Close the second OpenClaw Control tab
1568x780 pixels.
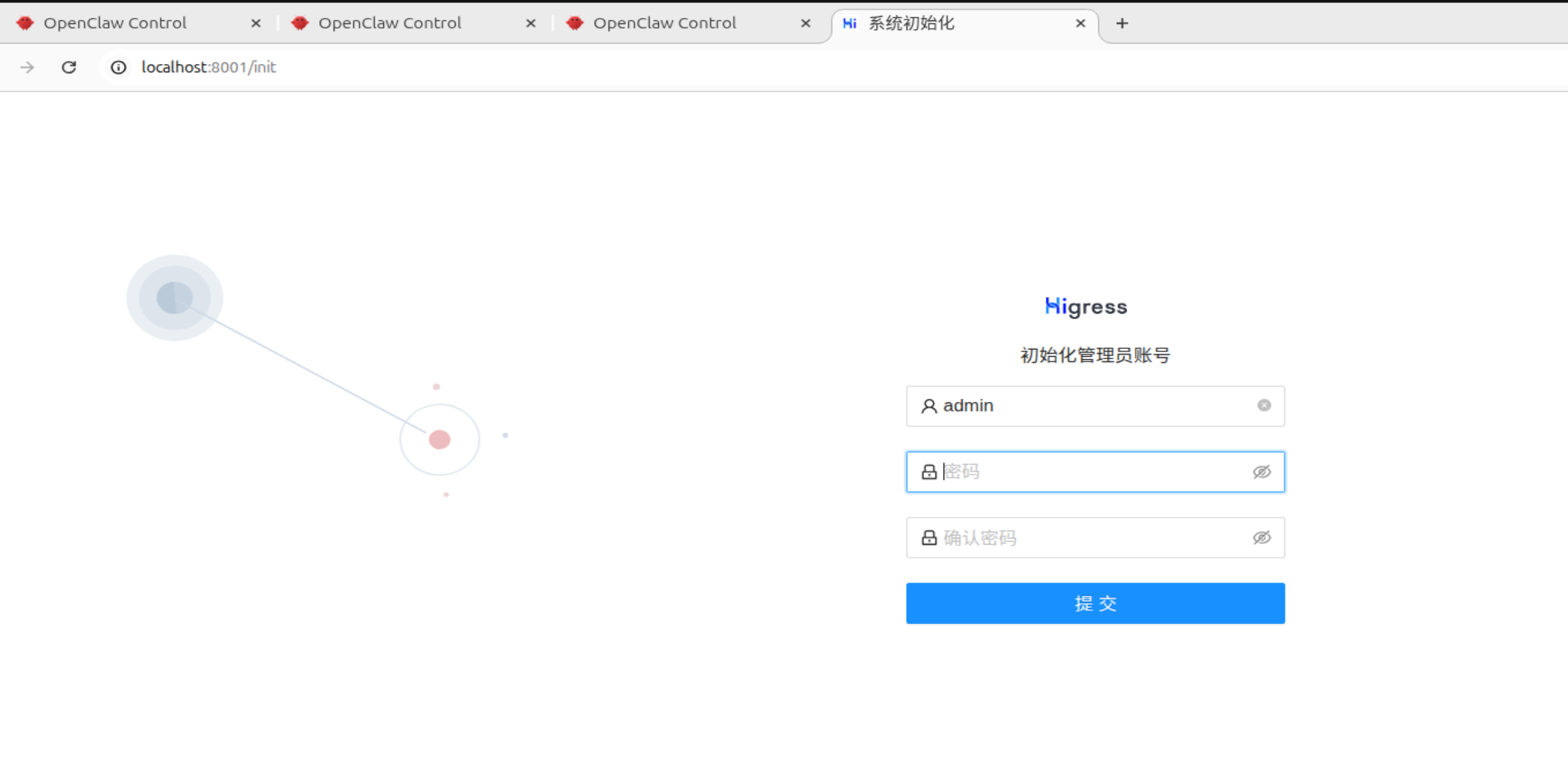[x=531, y=23]
